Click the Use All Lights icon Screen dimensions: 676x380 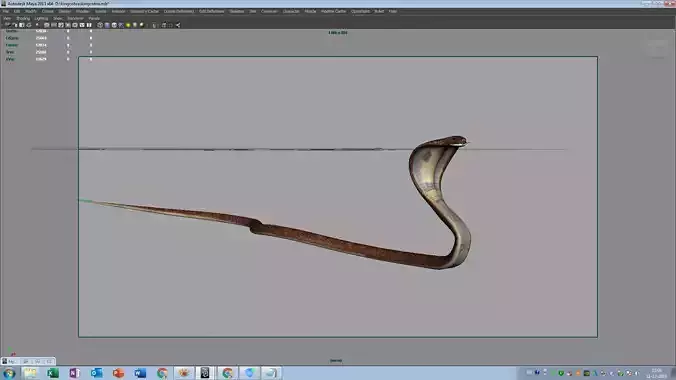pyautogui.click(x=128, y=25)
